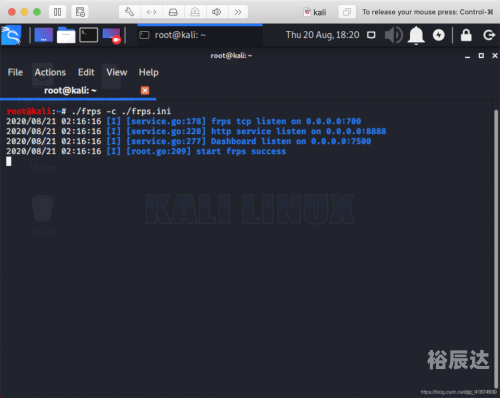Show desktop using blue panel icon
The height and width of the screenshot is (398, 500).
(x=44, y=35)
